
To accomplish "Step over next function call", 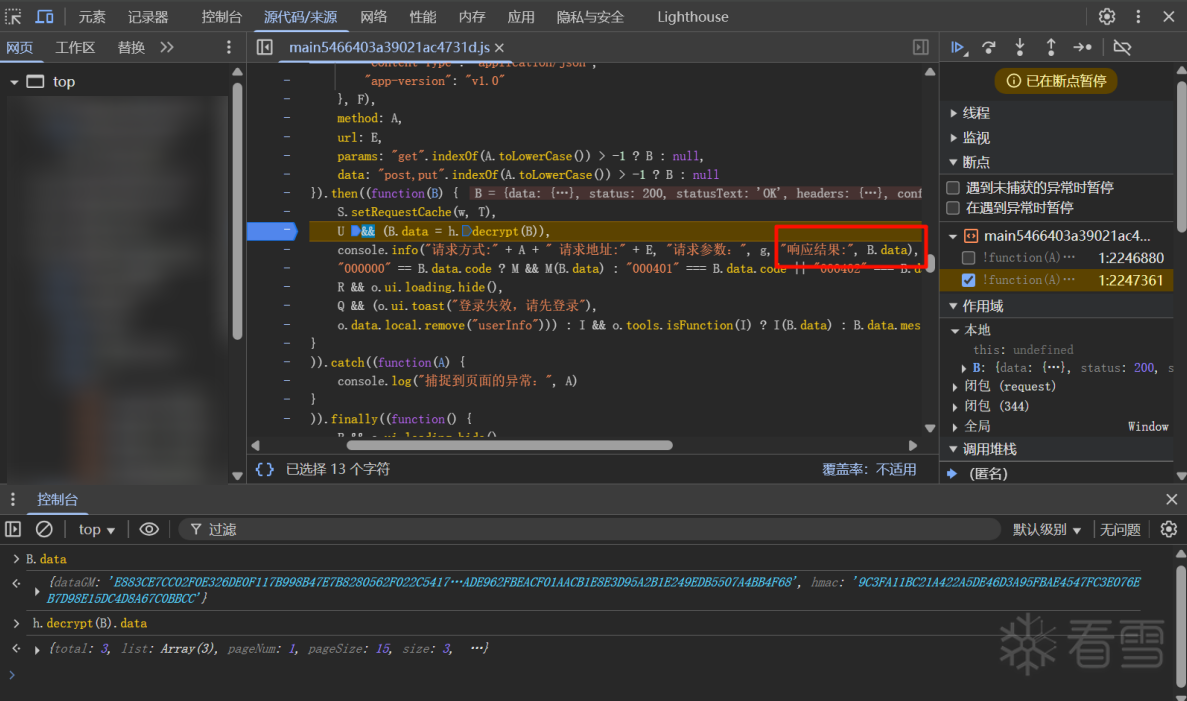I will click(989, 47).
